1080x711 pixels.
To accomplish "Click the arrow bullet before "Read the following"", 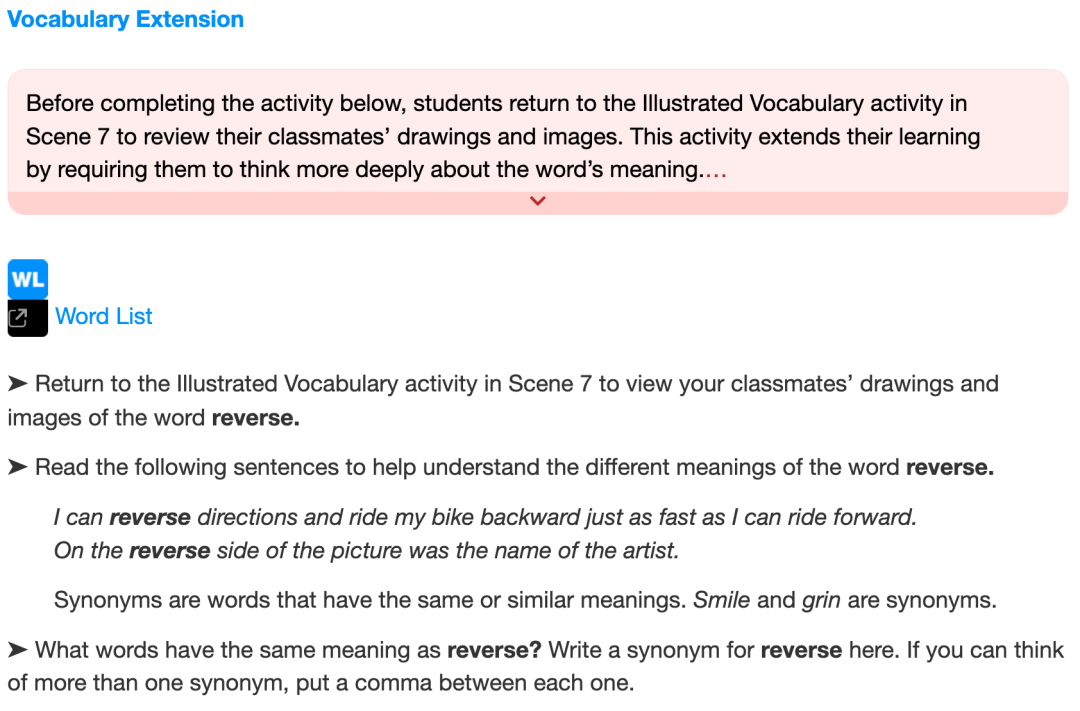I will (18, 468).
